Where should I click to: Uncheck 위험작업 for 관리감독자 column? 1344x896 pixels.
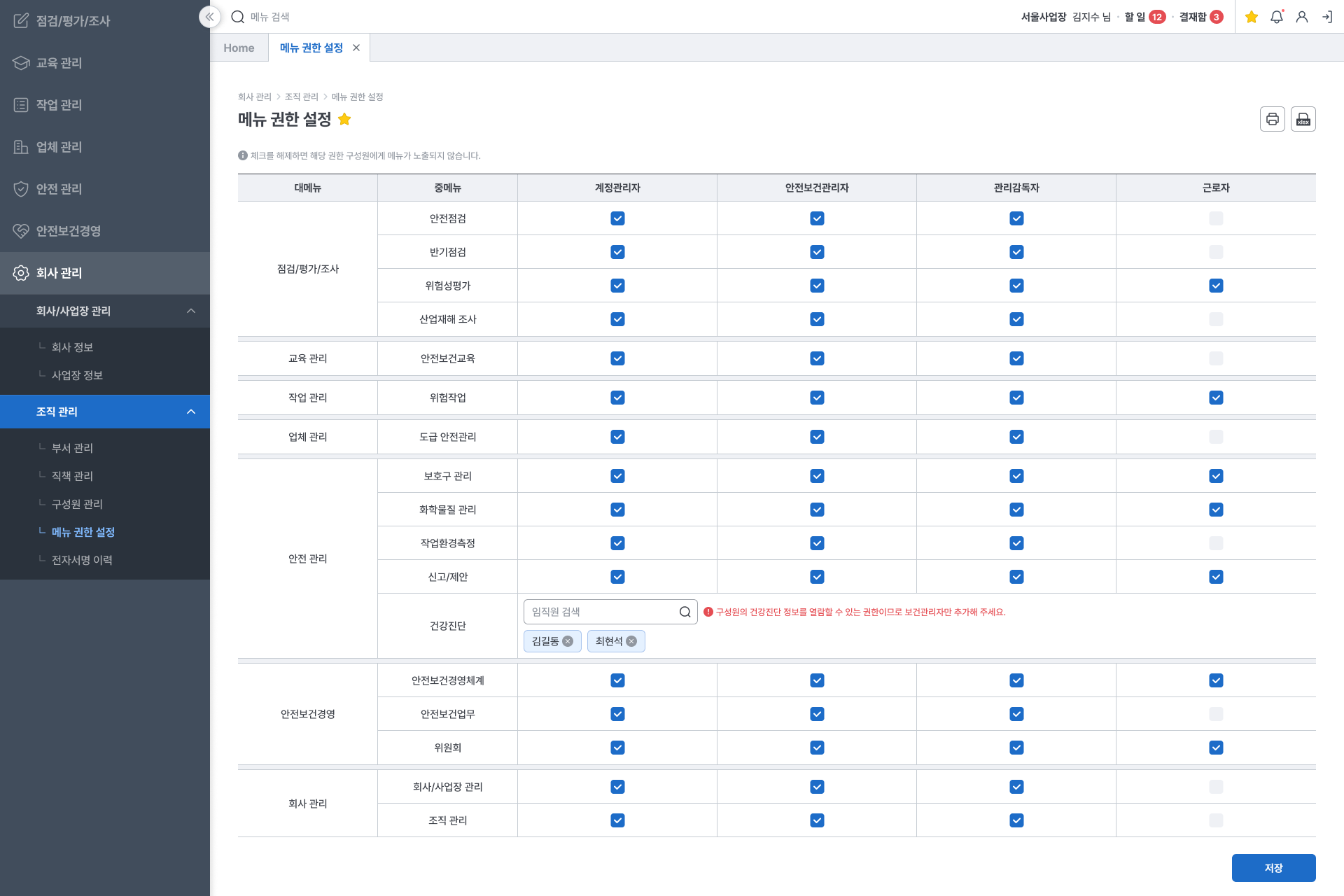pos(1016,398)
